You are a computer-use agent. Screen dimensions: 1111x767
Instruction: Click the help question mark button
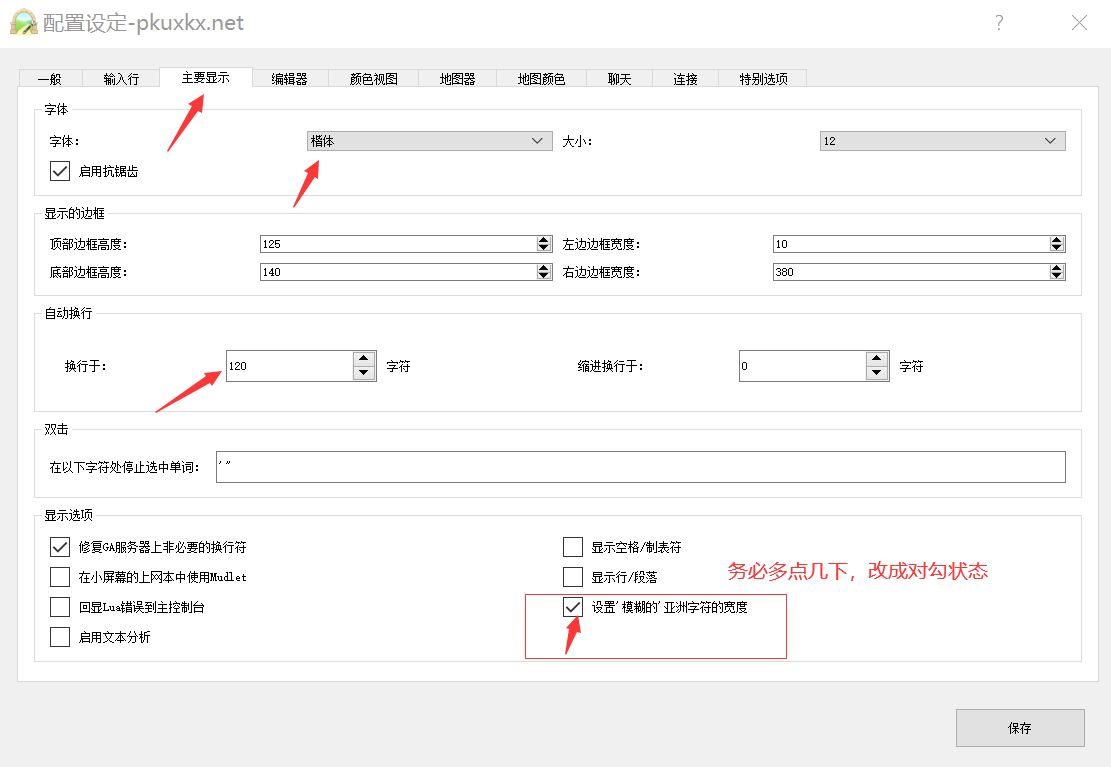click(999, 23)
